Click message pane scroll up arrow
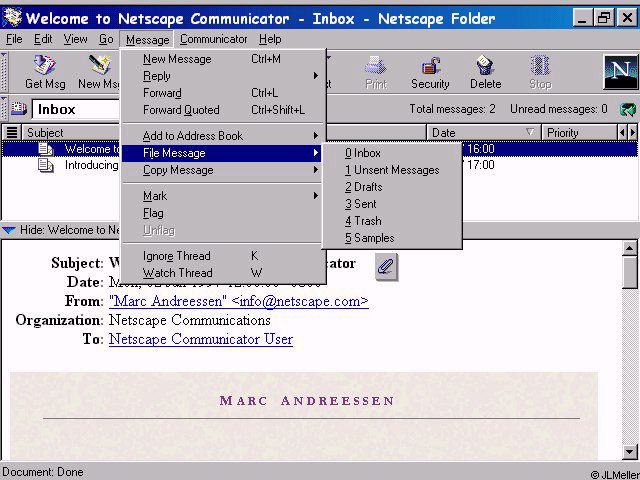The image size is (640, 480). coord(630,248)
